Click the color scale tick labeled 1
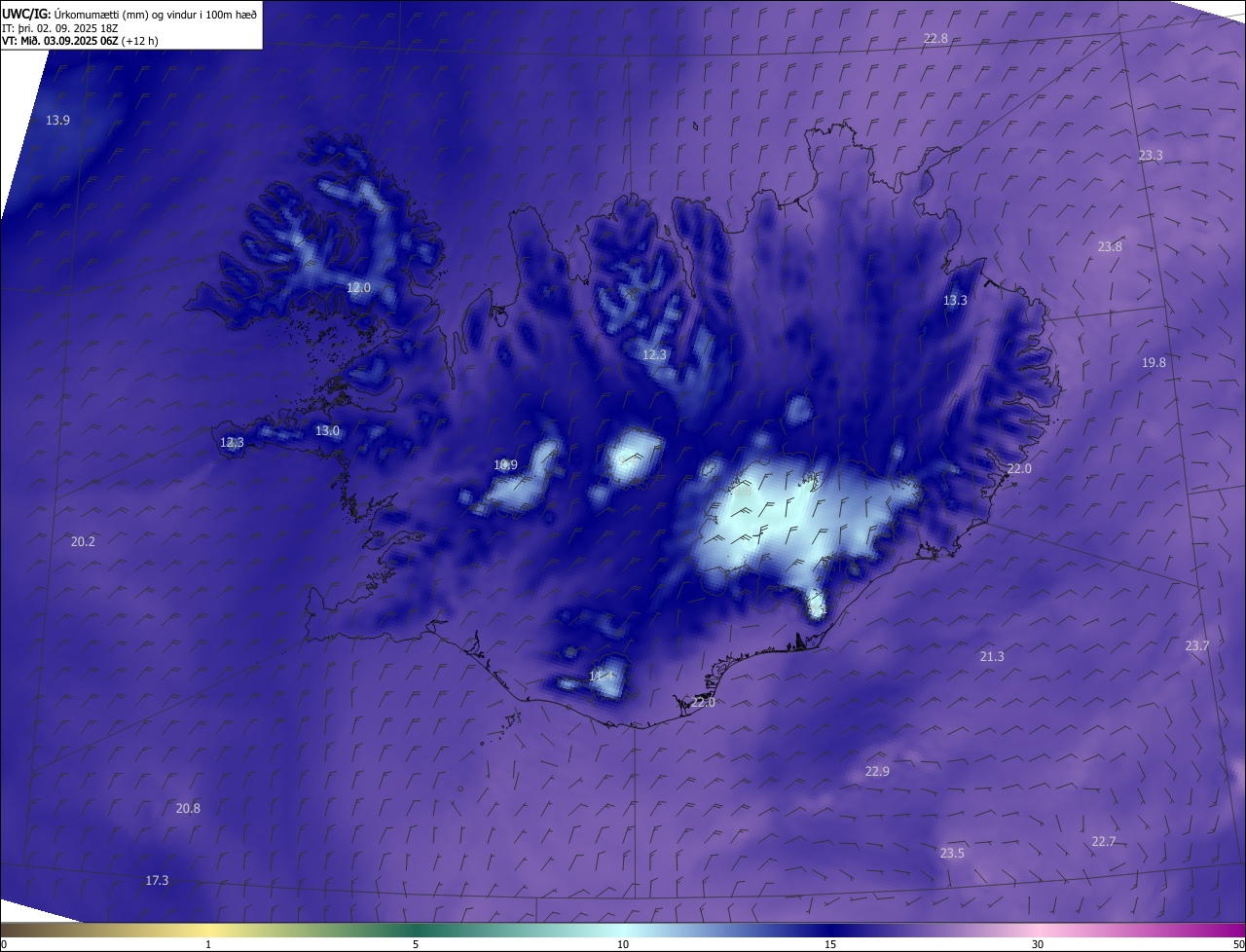 tap(208, 944)
